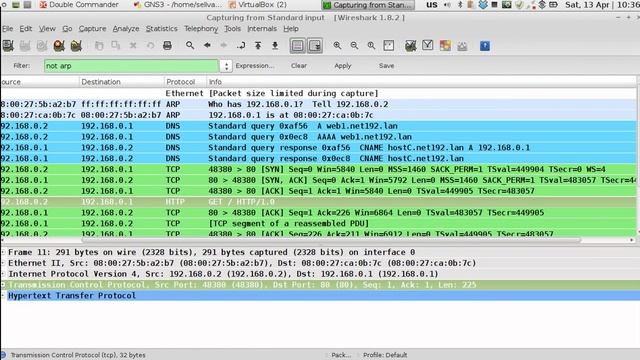Viewport: 640px width, 360px height.
Task: Open the preferences toolbar icon
Action: coord(462,46)
